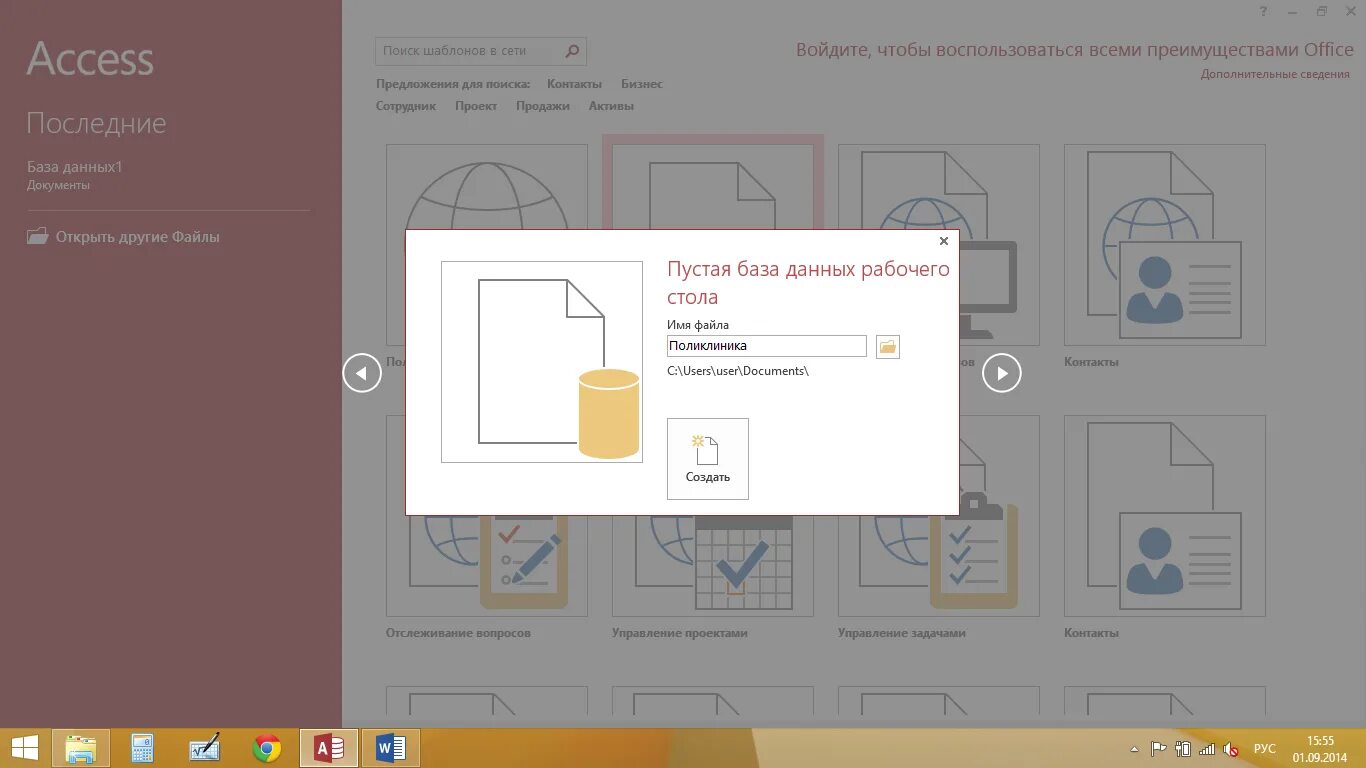Open the pen and chart app on the taskbar
The width and height of the screenshot is (1366, 768).
pyautogui.click(x=205, y=748)
